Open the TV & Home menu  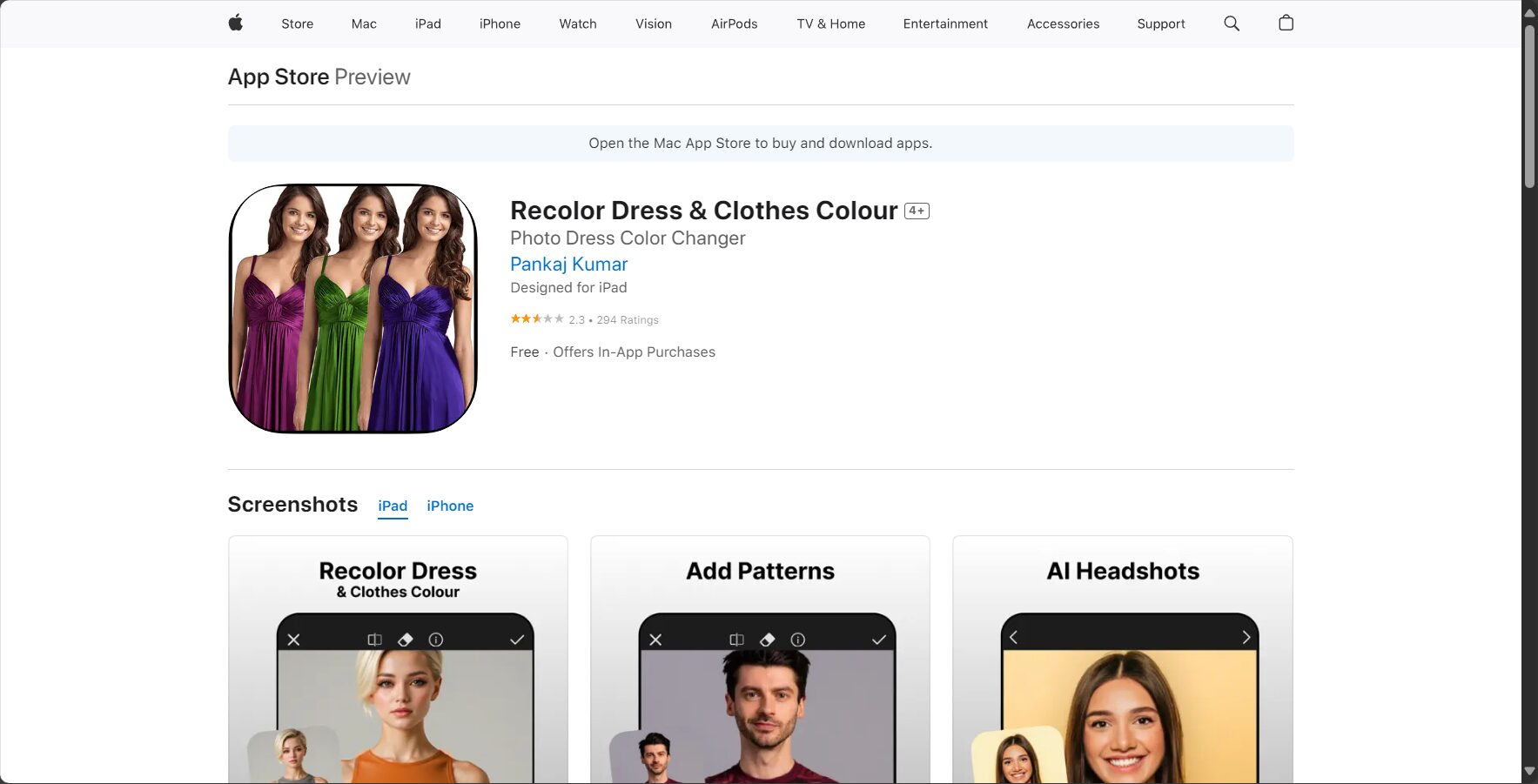pos(830,23)
